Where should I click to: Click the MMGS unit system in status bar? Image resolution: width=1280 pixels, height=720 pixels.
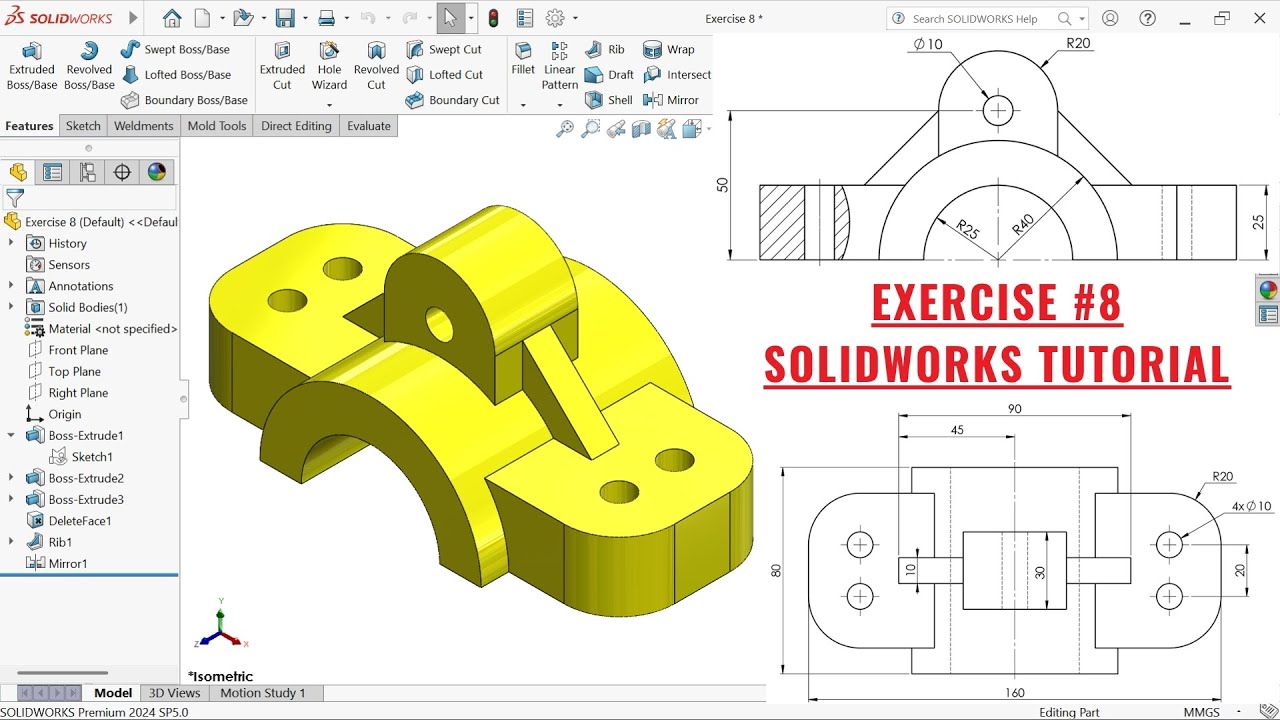pos(1201,712)
